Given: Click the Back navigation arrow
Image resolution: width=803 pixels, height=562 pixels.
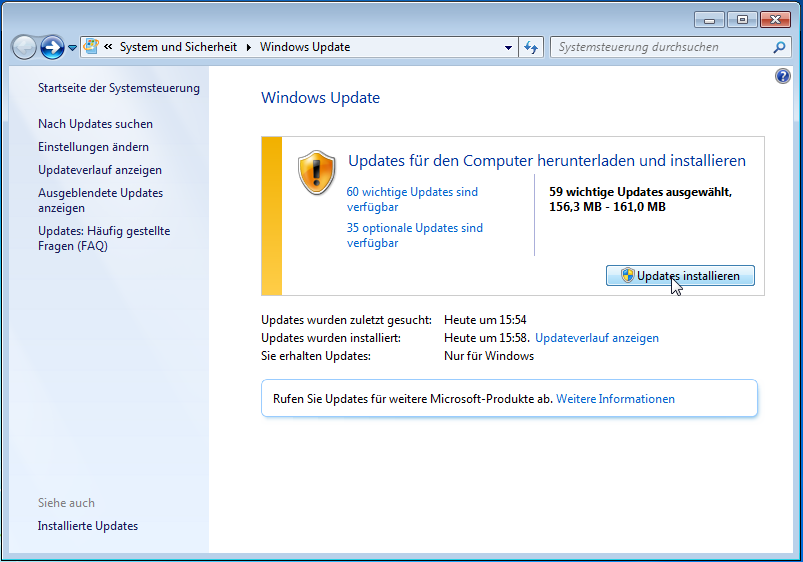Looking at the screenshot, I should click(24, 48).
